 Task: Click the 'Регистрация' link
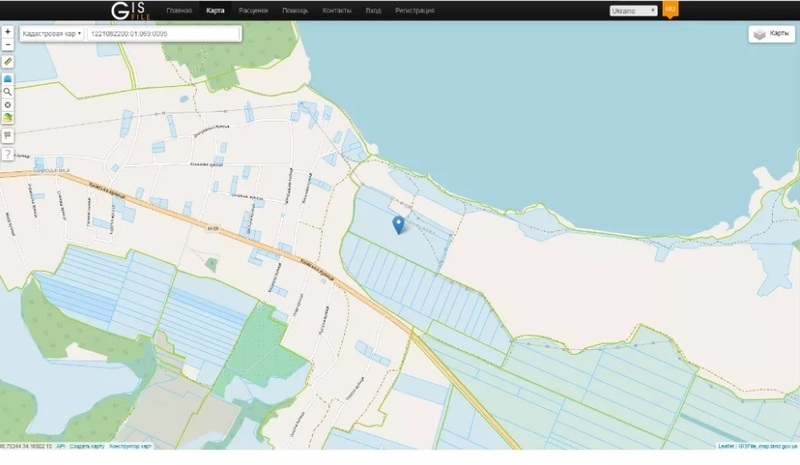414,10
